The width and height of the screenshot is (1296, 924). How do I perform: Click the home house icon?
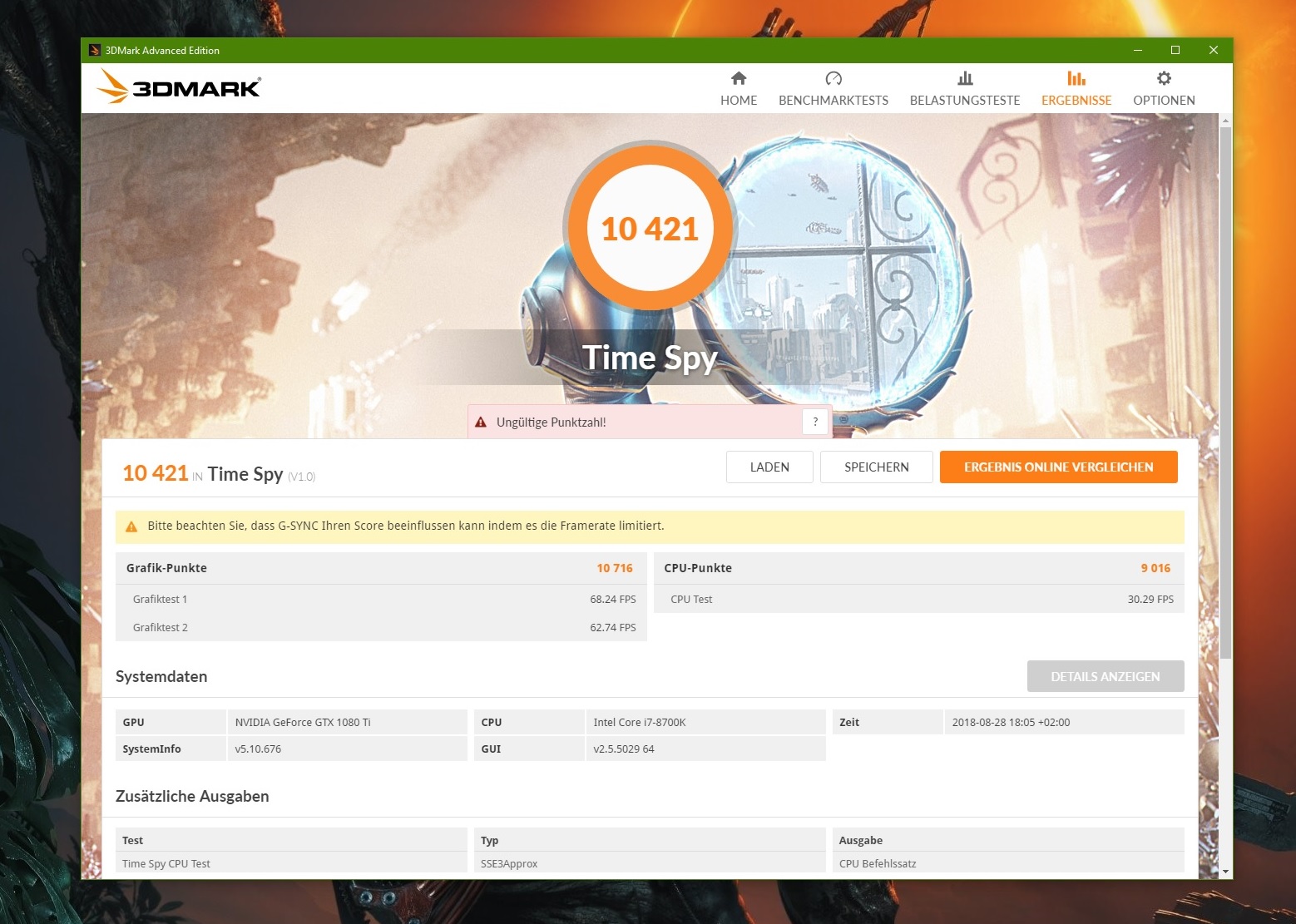739,78
